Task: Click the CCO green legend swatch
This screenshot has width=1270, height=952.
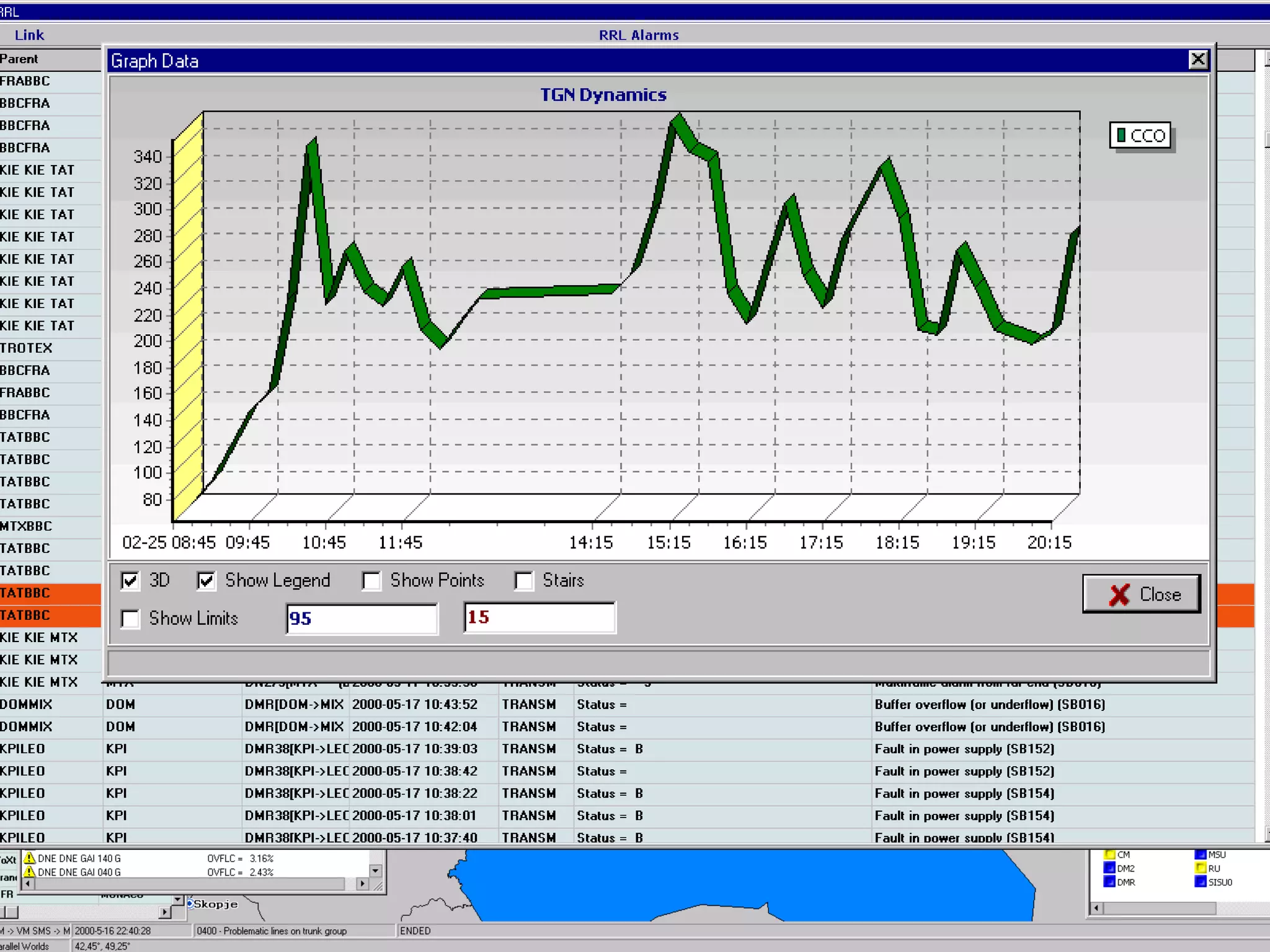Action: [x=1121, y=135]
